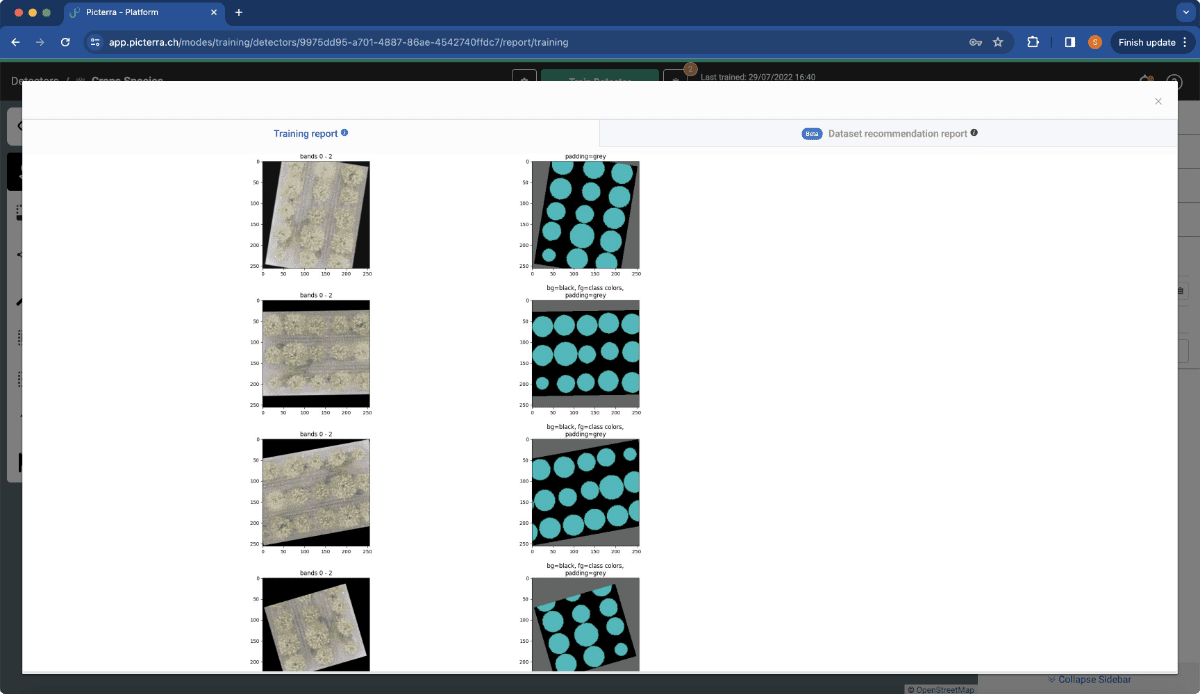Open a new browser tab
The image size is (1200, 694).
click(x=238, y=12)
